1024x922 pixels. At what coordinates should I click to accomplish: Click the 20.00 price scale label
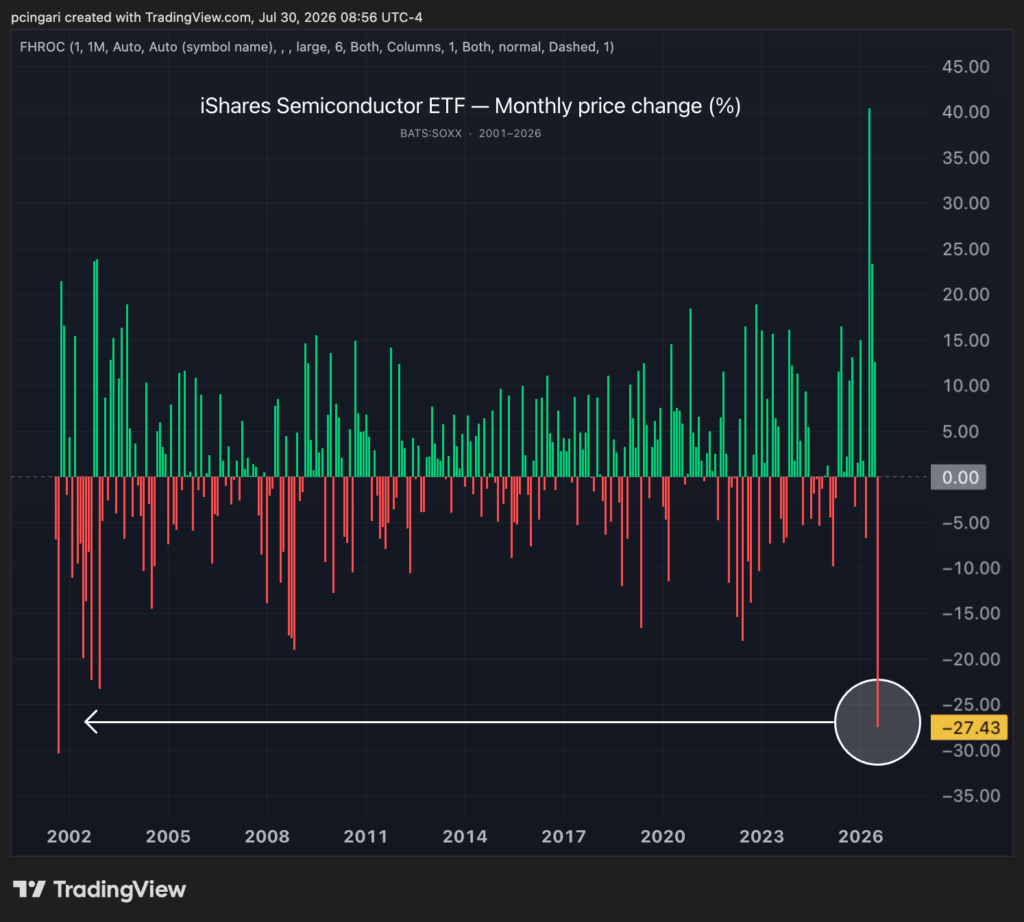(966, 294)
